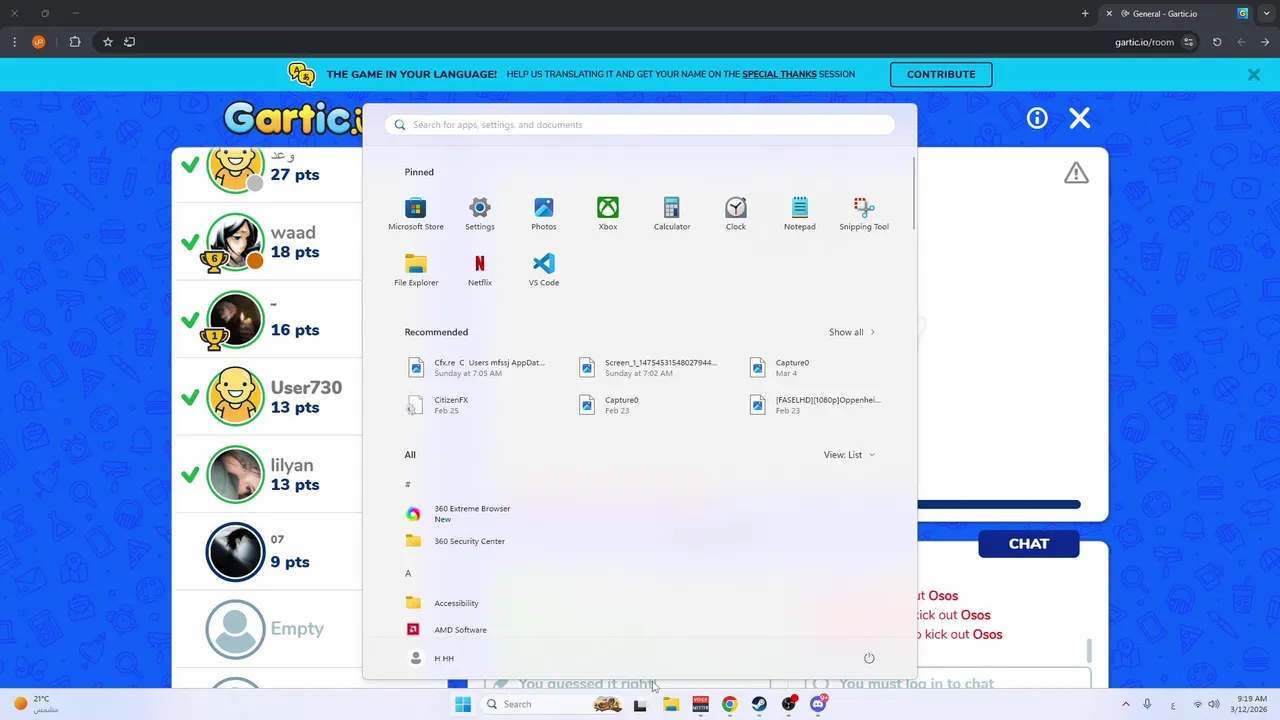Image resolution: width=1280 pixels, height=720 pixels.
Task: Open Steam from the taskbar
Action: pos(759,704)
